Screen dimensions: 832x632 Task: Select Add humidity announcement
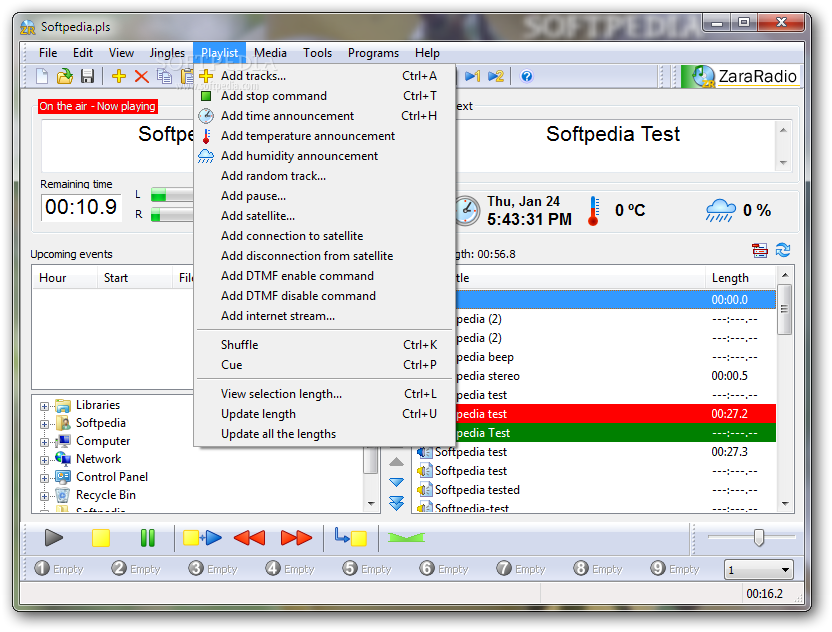pos(325,156)
